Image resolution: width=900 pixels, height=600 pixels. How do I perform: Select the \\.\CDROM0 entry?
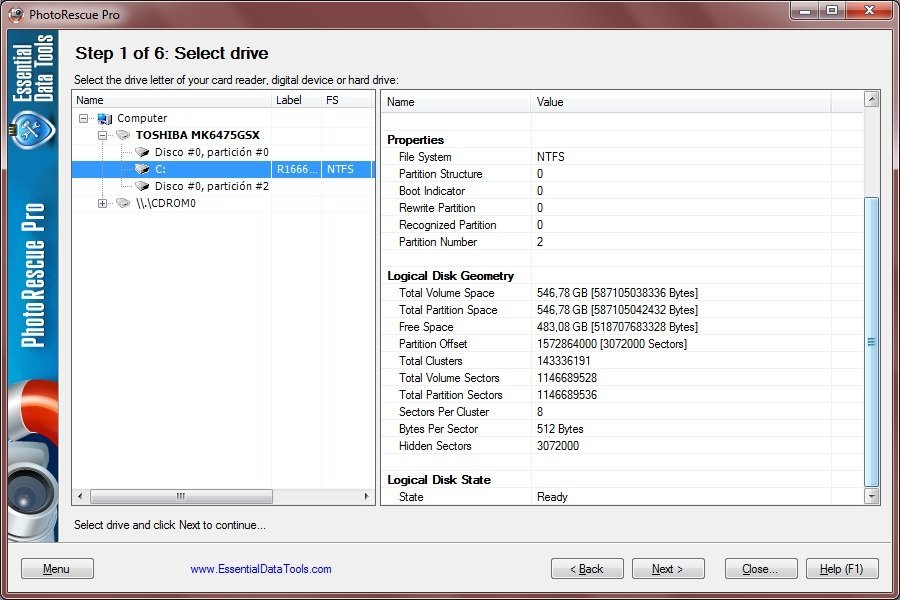click(x=166, y=203)
